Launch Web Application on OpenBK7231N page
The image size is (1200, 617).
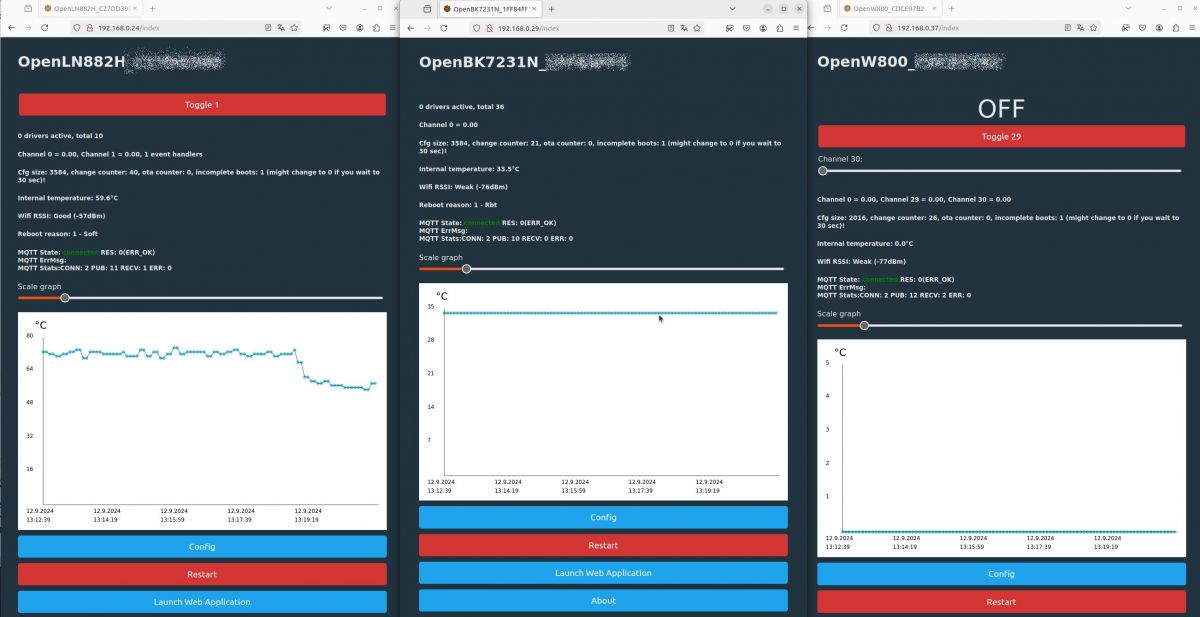[603, 573]
